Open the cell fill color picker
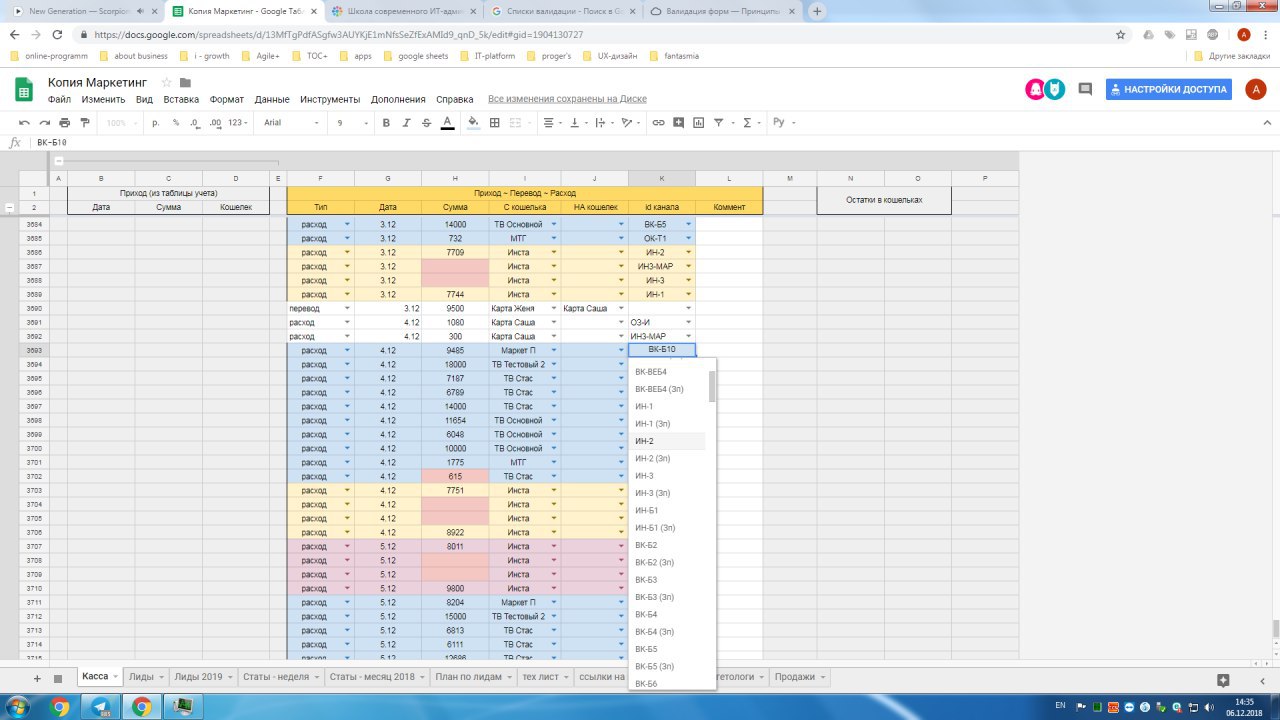The image size is (1280, 720). [x=473, y=122]
